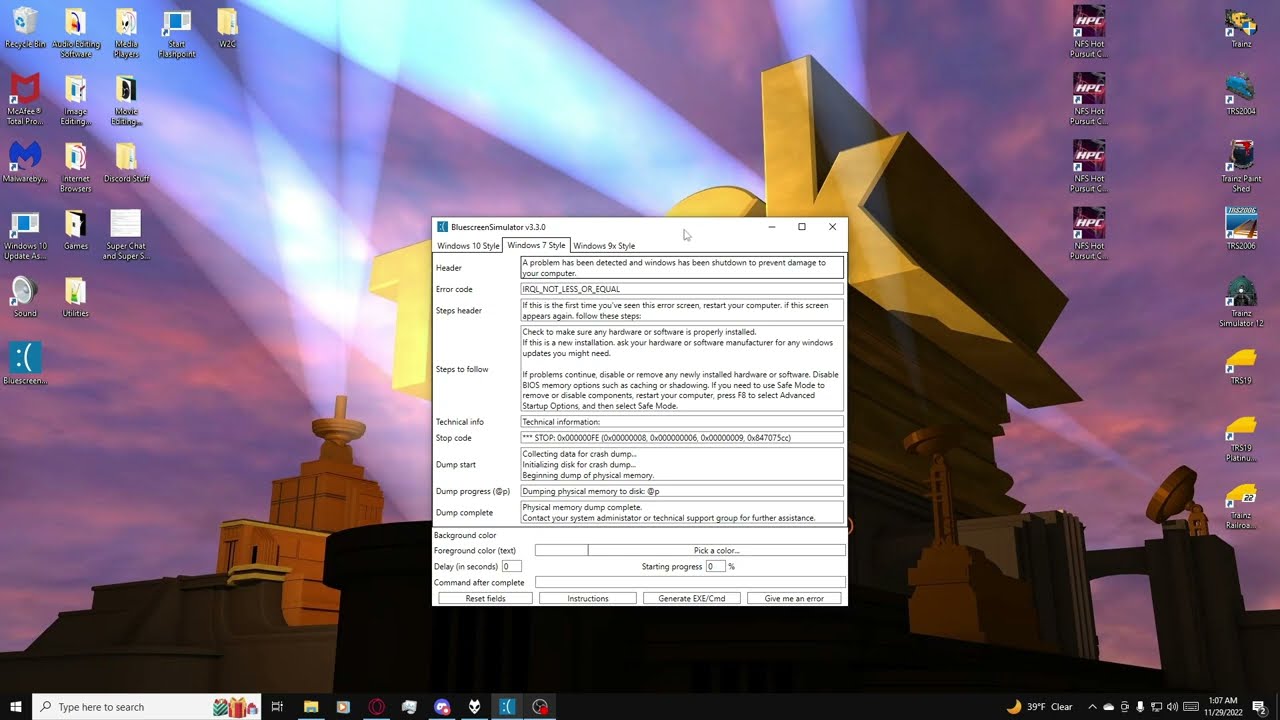Click into the Steps to follow text box
Screen dimensions: 1280x720
[x=682, y=369]
